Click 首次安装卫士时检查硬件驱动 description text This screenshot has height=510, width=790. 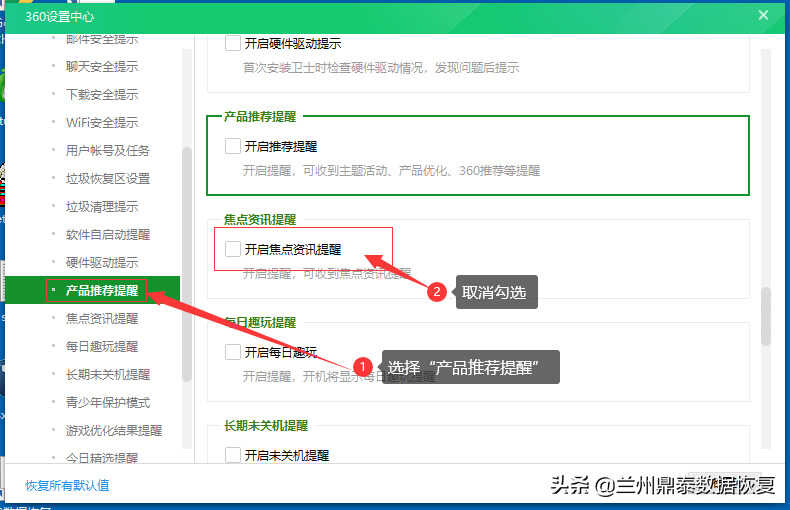click(381, 68)
